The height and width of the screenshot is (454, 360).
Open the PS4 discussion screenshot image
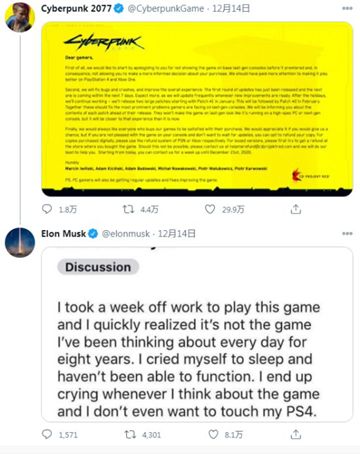tap(197, 334)
